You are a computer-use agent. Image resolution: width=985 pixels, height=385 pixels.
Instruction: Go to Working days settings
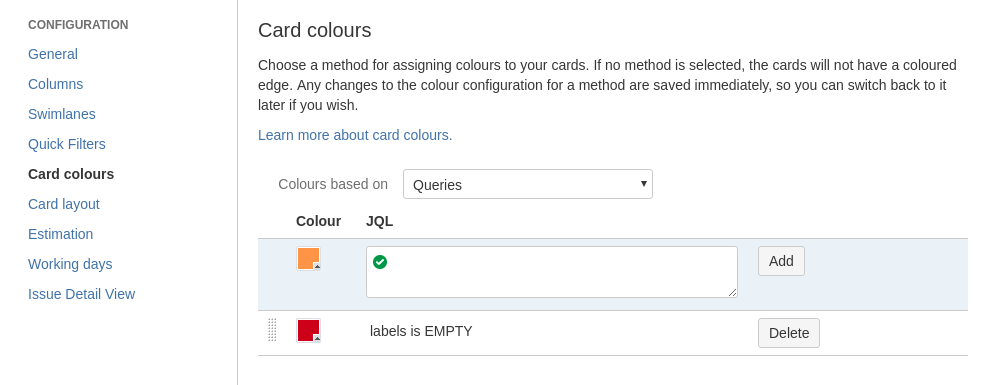click(x=70, y=264)
